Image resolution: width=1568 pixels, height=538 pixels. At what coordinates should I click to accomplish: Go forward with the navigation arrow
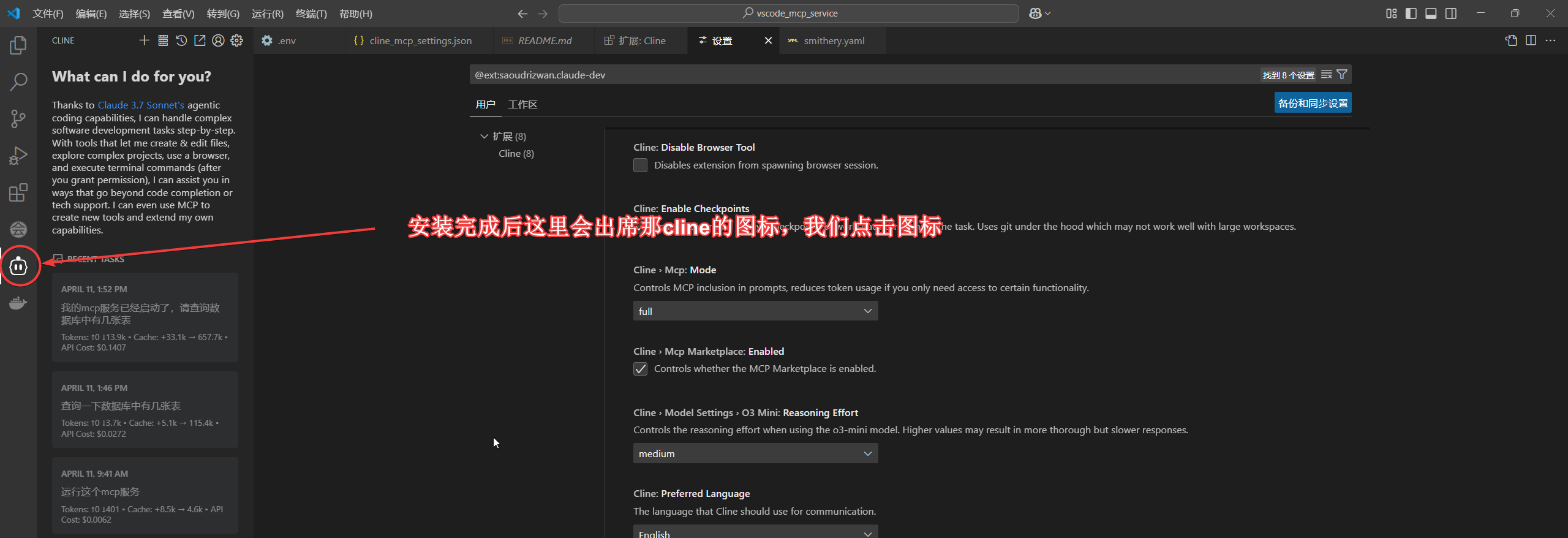pos(543,13)
